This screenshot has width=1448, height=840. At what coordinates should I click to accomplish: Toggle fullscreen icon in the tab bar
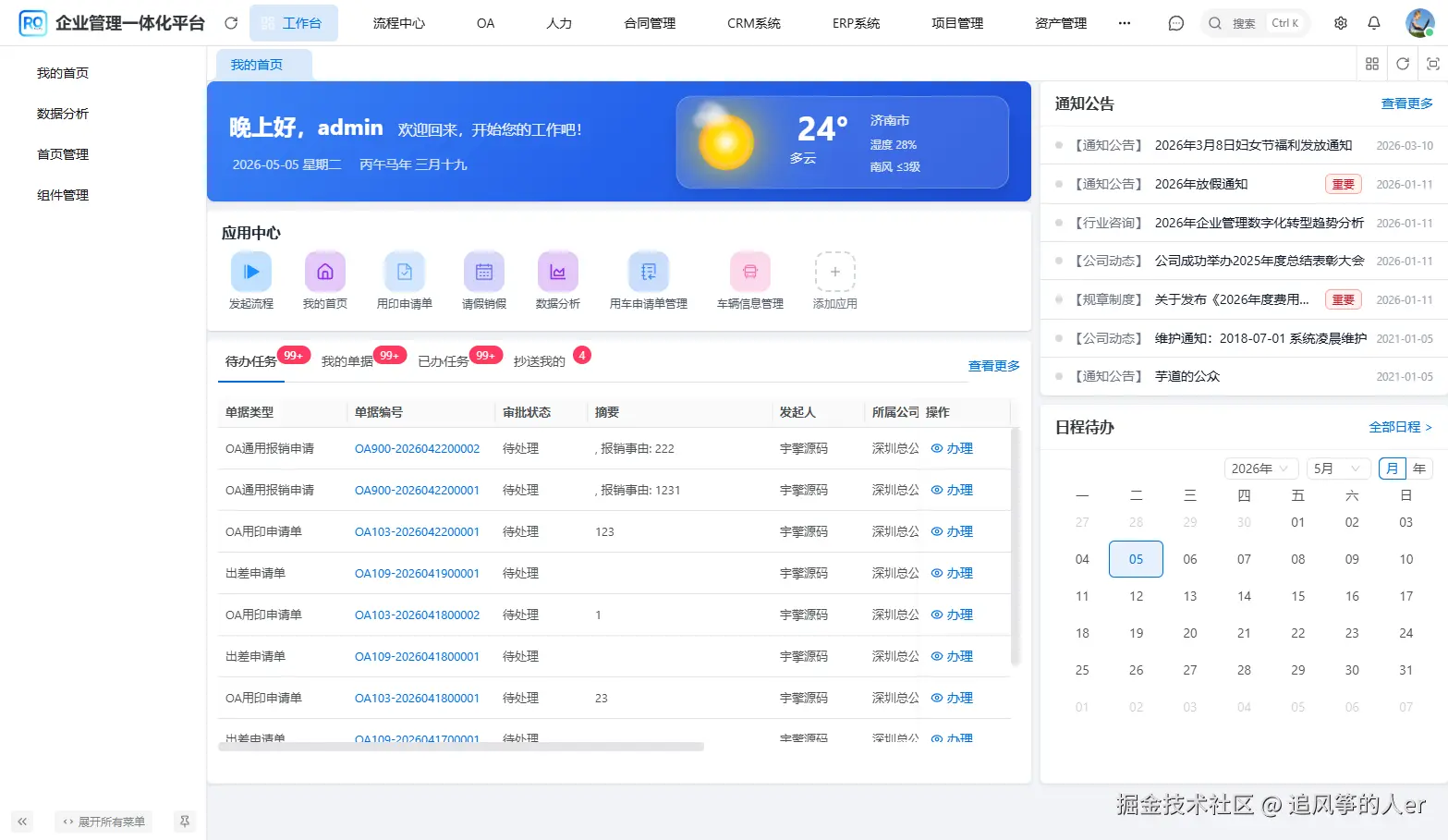point(1433,64)
